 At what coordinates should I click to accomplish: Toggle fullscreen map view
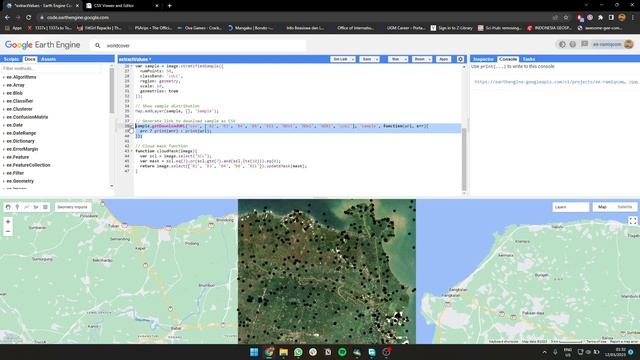pos(633,221)
